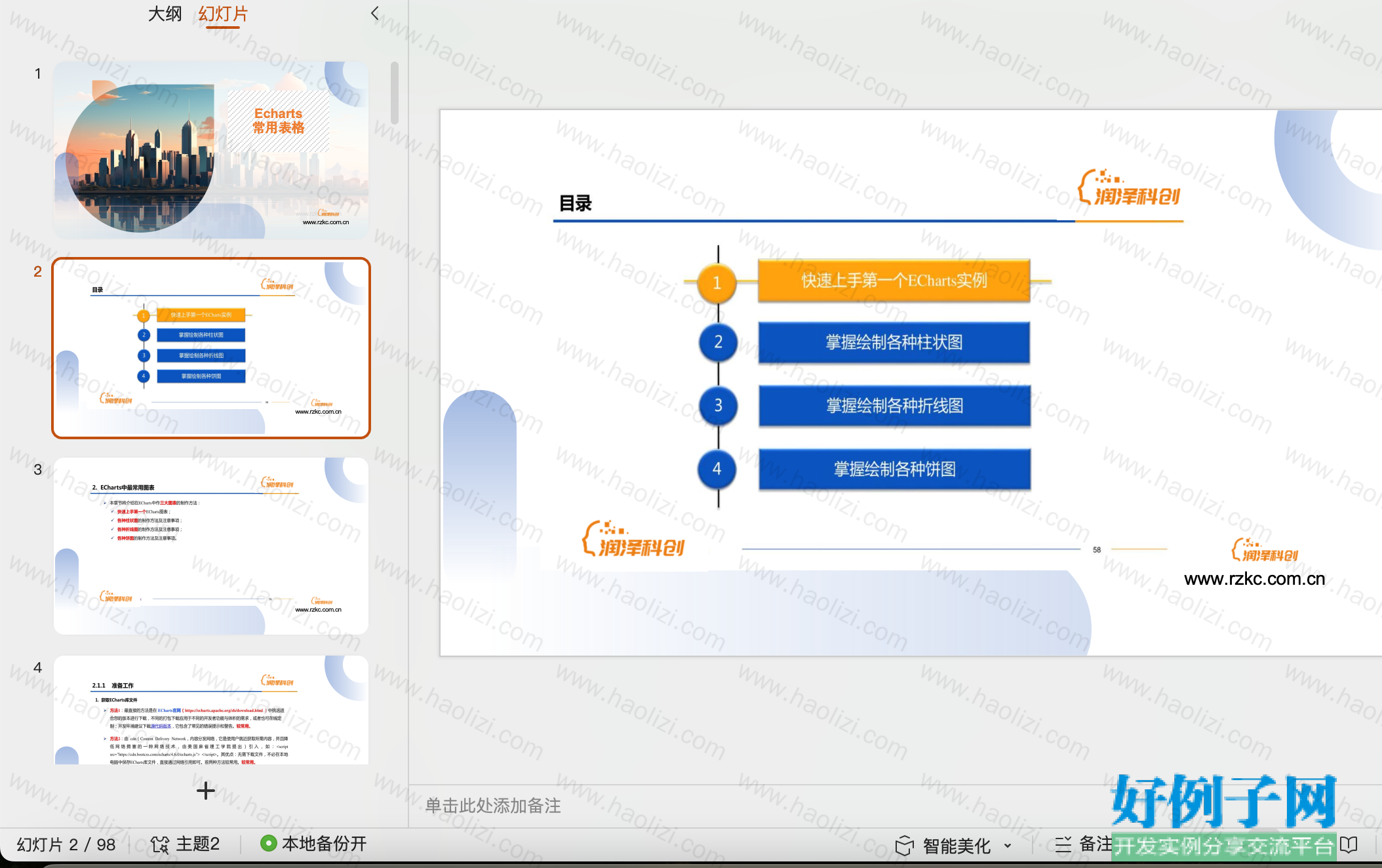Click the small 润泽科创 logo above www.rzkc.com.cn

point(1265,550)
